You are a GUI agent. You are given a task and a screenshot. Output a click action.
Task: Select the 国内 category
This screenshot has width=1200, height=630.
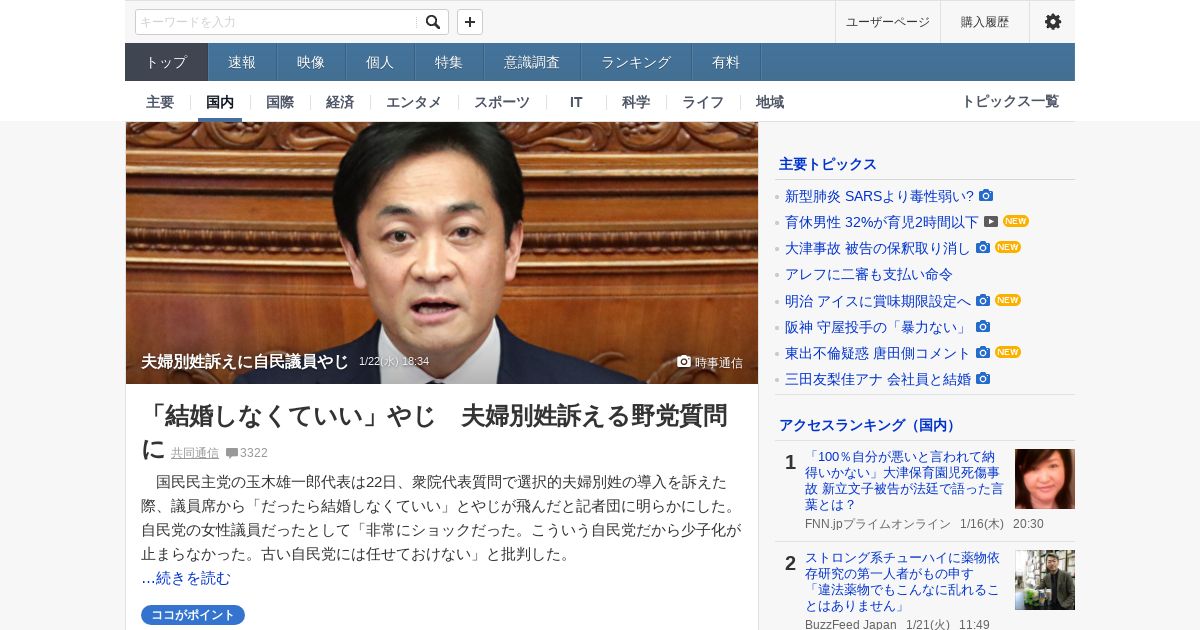click(x=220, y=102)
